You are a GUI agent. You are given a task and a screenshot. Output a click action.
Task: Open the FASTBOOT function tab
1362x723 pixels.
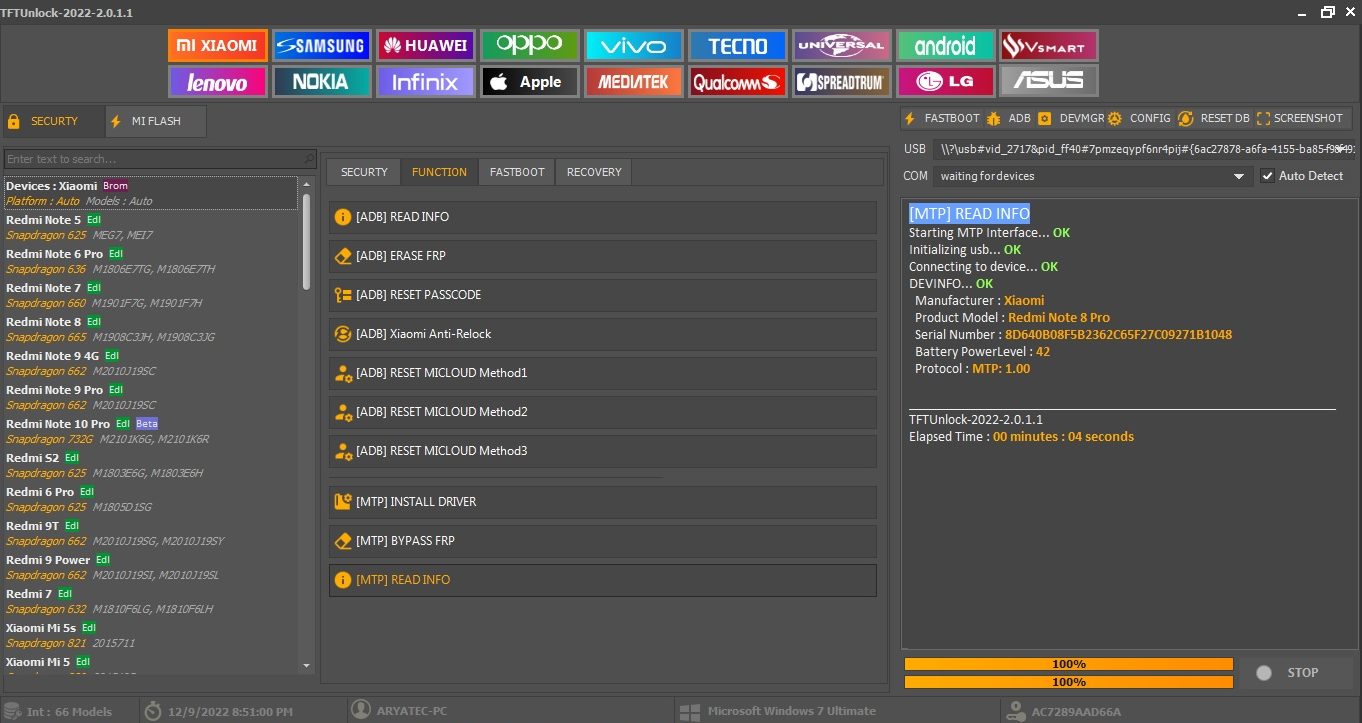pos(517,172)
